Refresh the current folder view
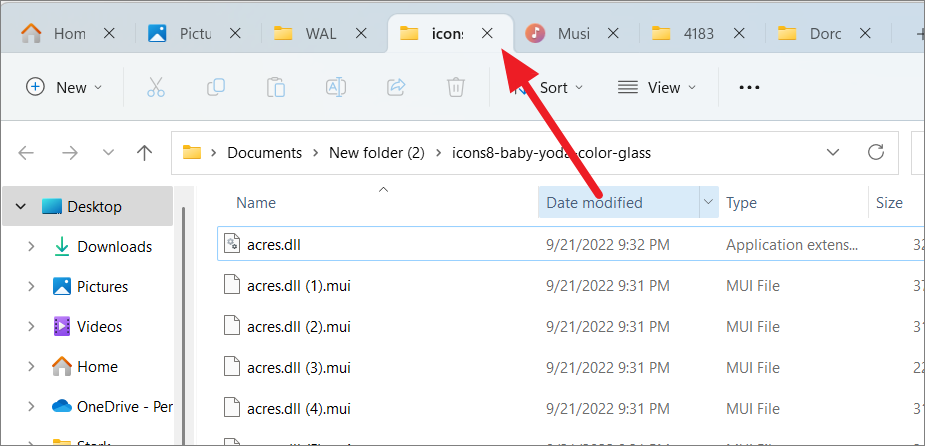925x446 pixels. (876, 152)
